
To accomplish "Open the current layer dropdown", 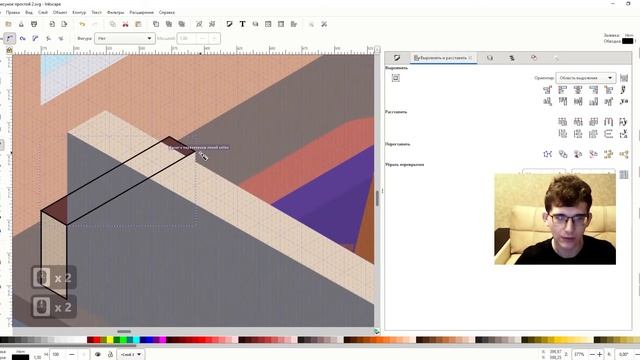I will 131,354.
